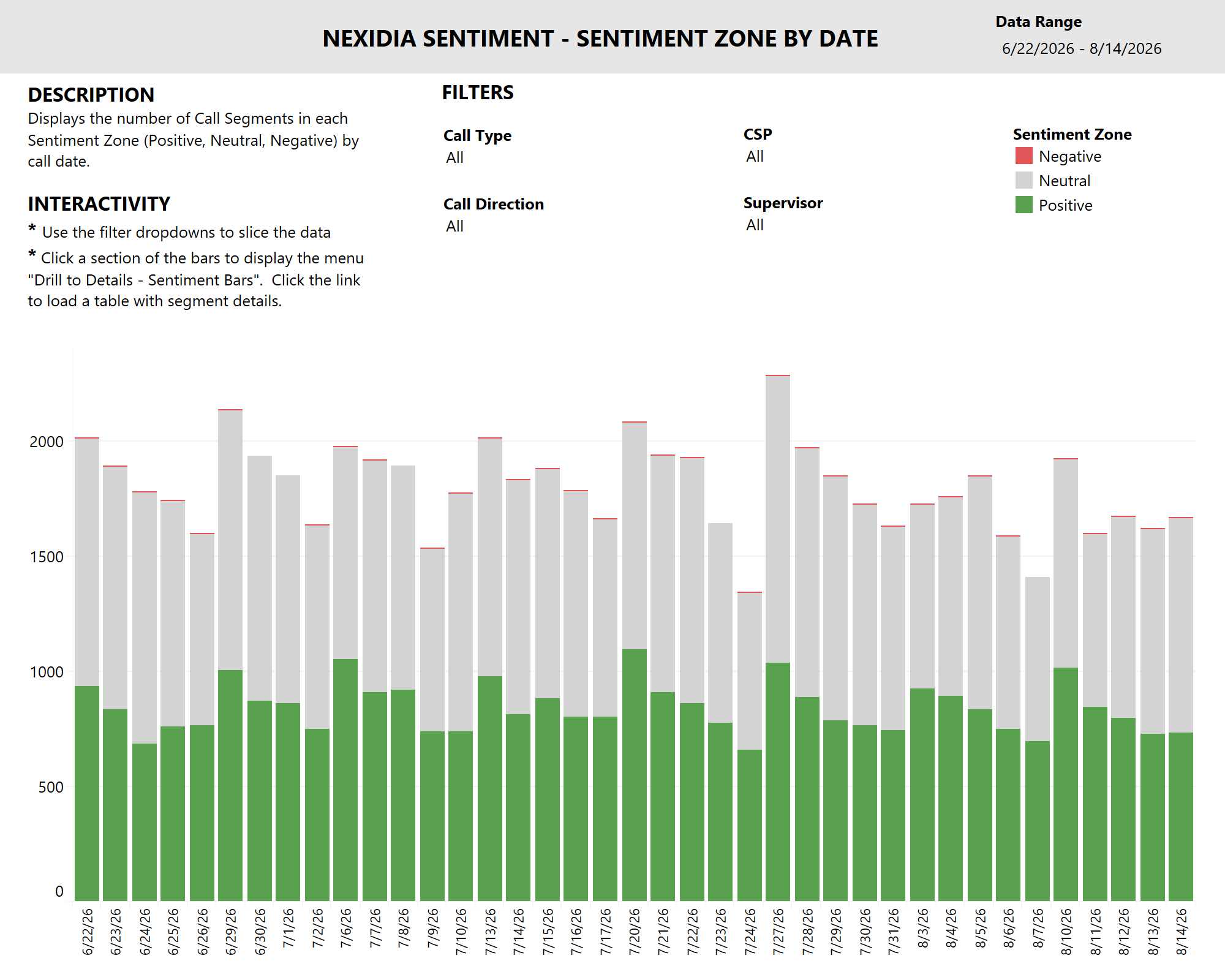1225x980 pixels.
Task: Click the Neutral legend label
Action: 1065,181
